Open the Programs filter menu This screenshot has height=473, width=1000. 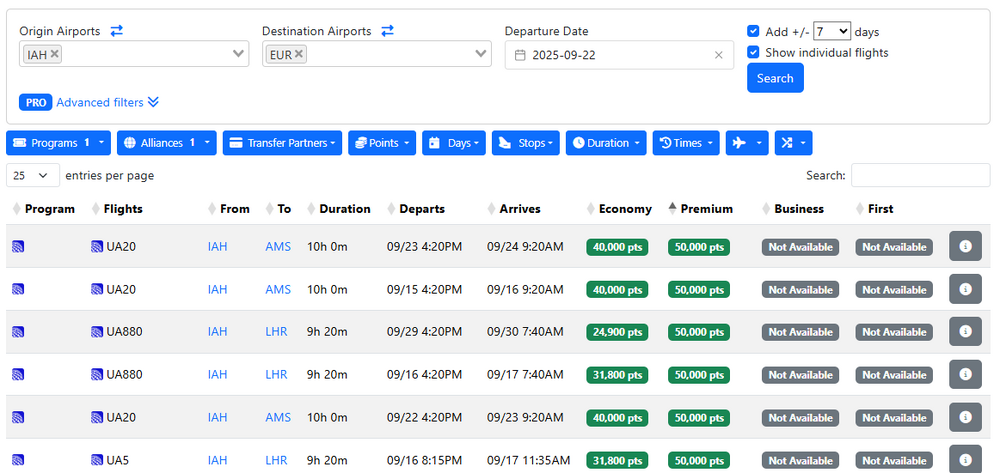[59, 143]
